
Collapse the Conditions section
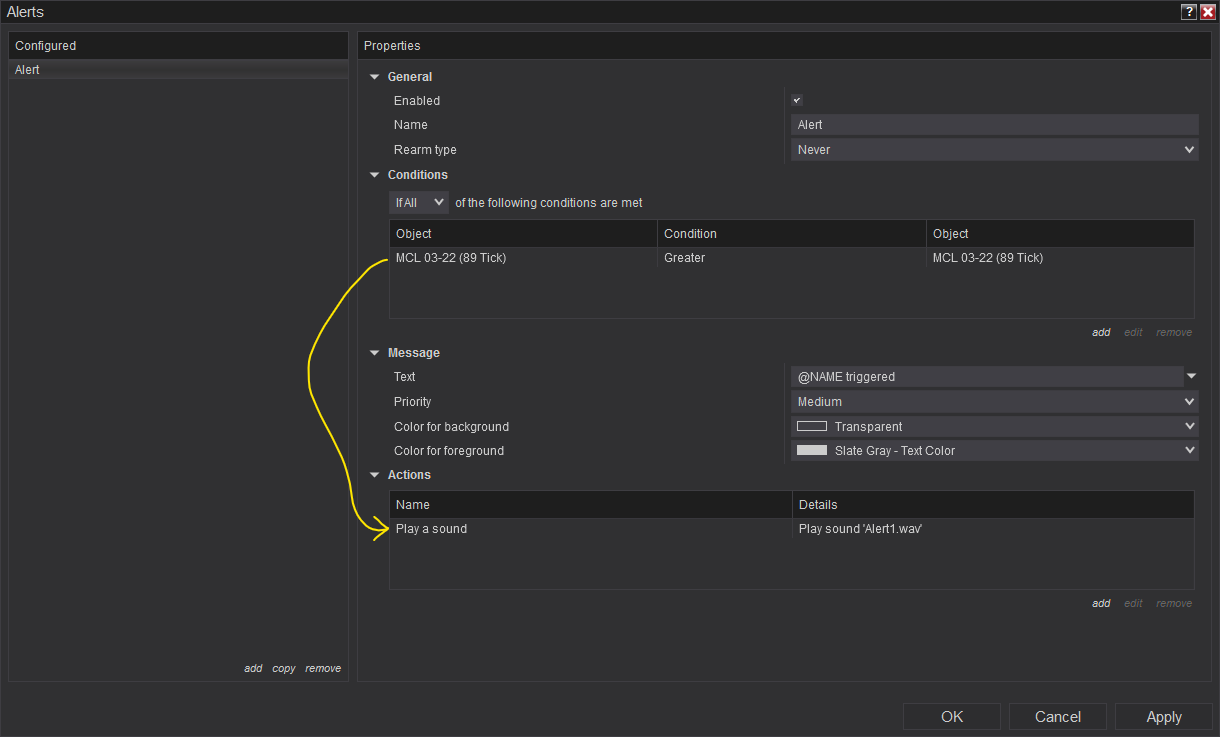pyautogui.click(x=375, y=175)
